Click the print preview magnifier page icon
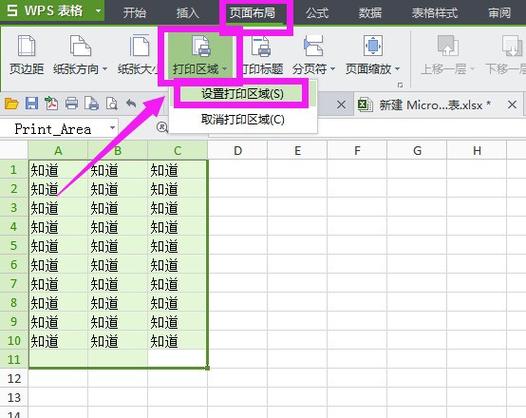The image size is (526, 418). 111,104
